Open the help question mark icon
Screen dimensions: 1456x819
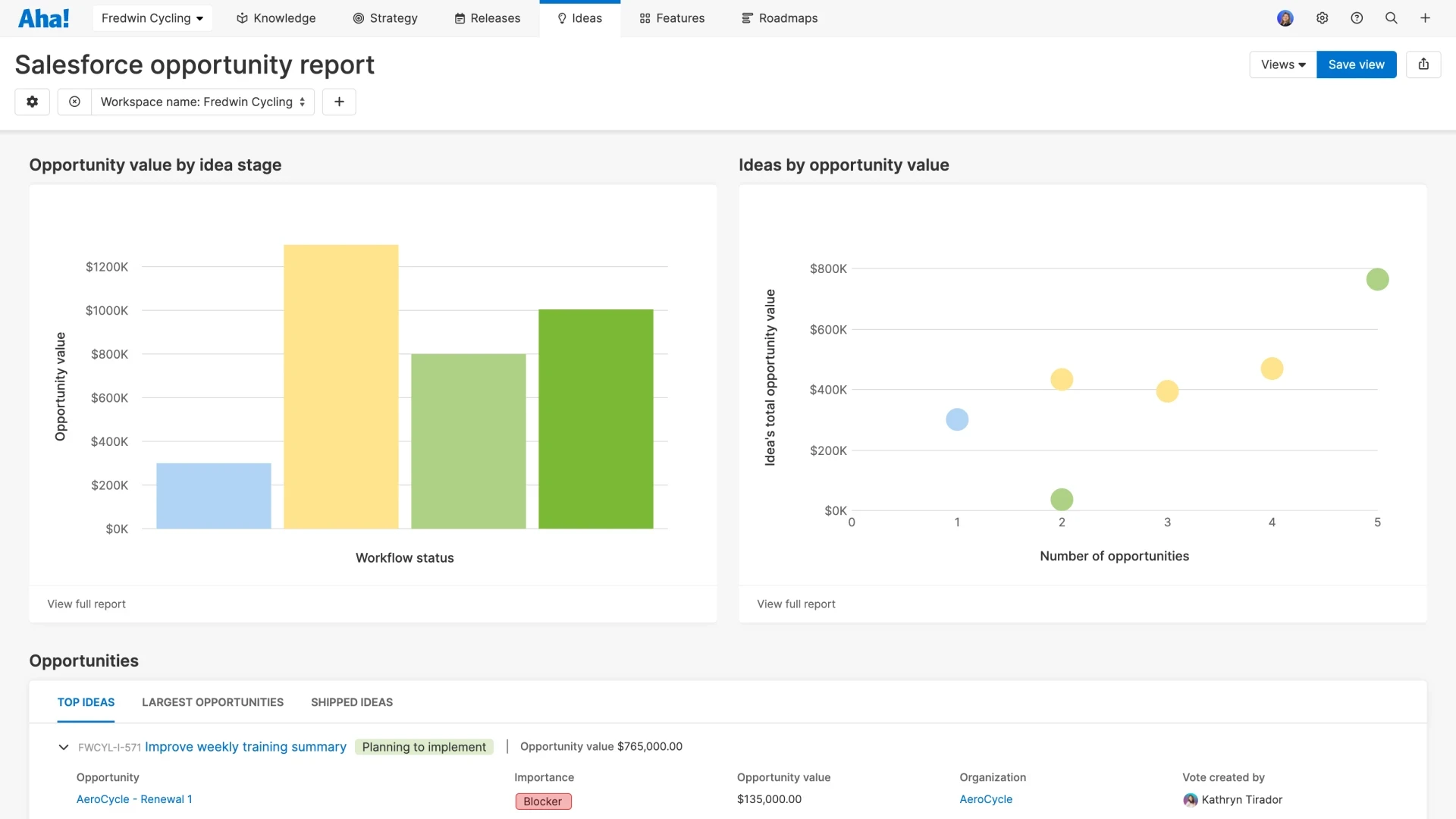click(x=1357, y=17)
